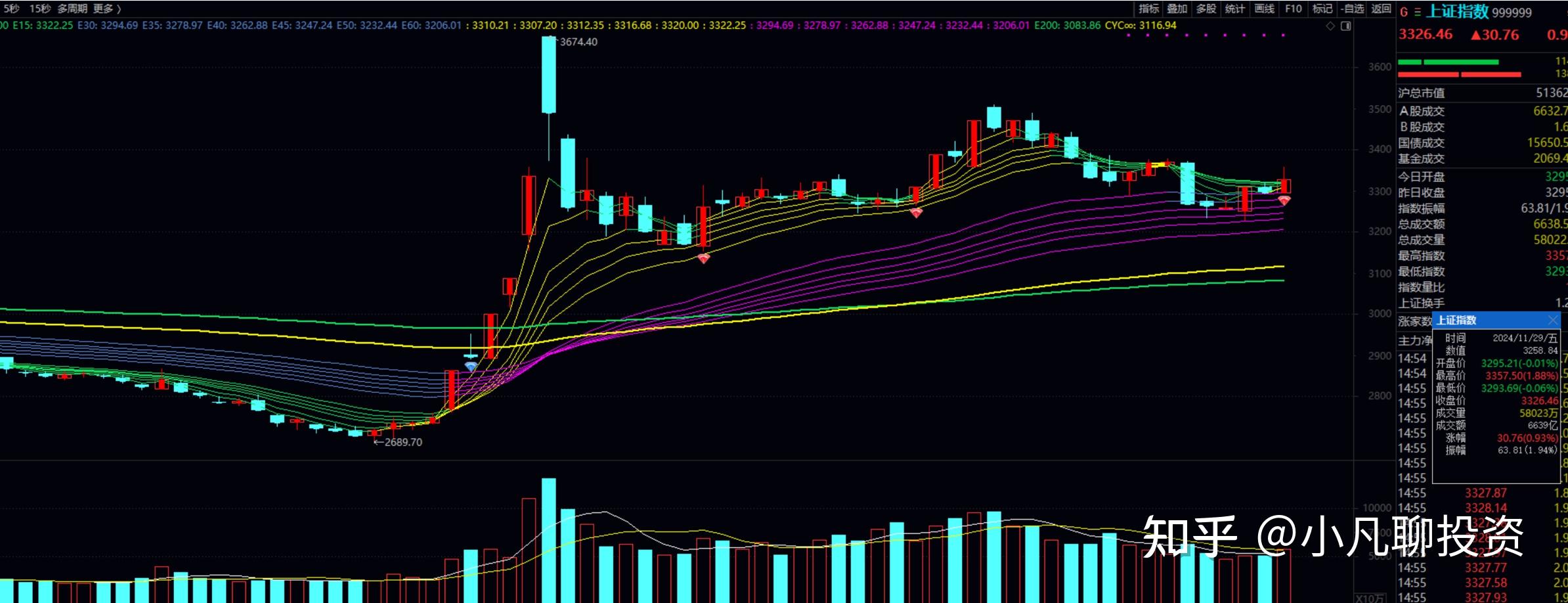This screenshot has width=1568, height=603.
Task: Click the 统计 statistics button
Action: click(x=1235, y=9)
